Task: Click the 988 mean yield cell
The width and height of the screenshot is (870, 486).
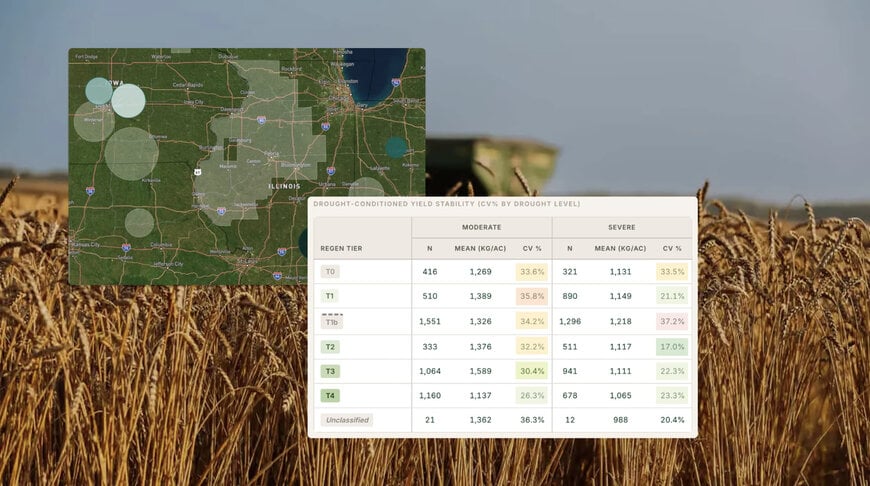Action: [x=620, y=420]
